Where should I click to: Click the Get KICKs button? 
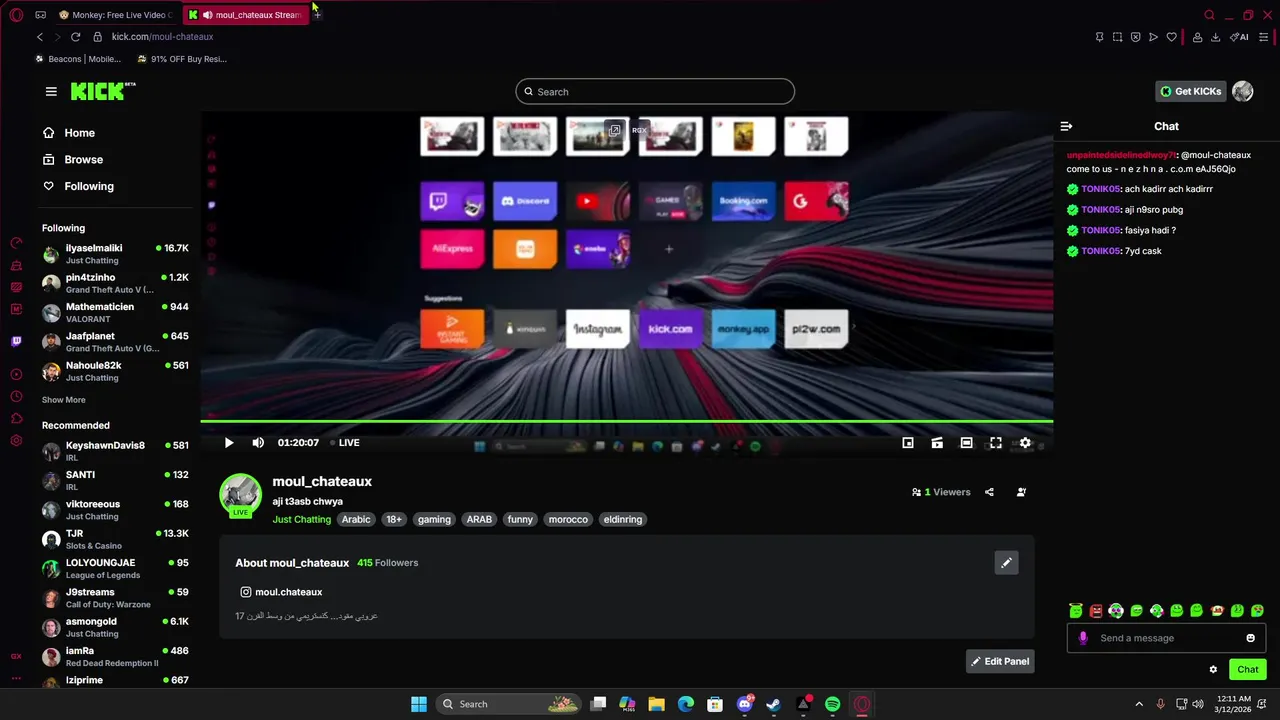tap(1190, 91)
